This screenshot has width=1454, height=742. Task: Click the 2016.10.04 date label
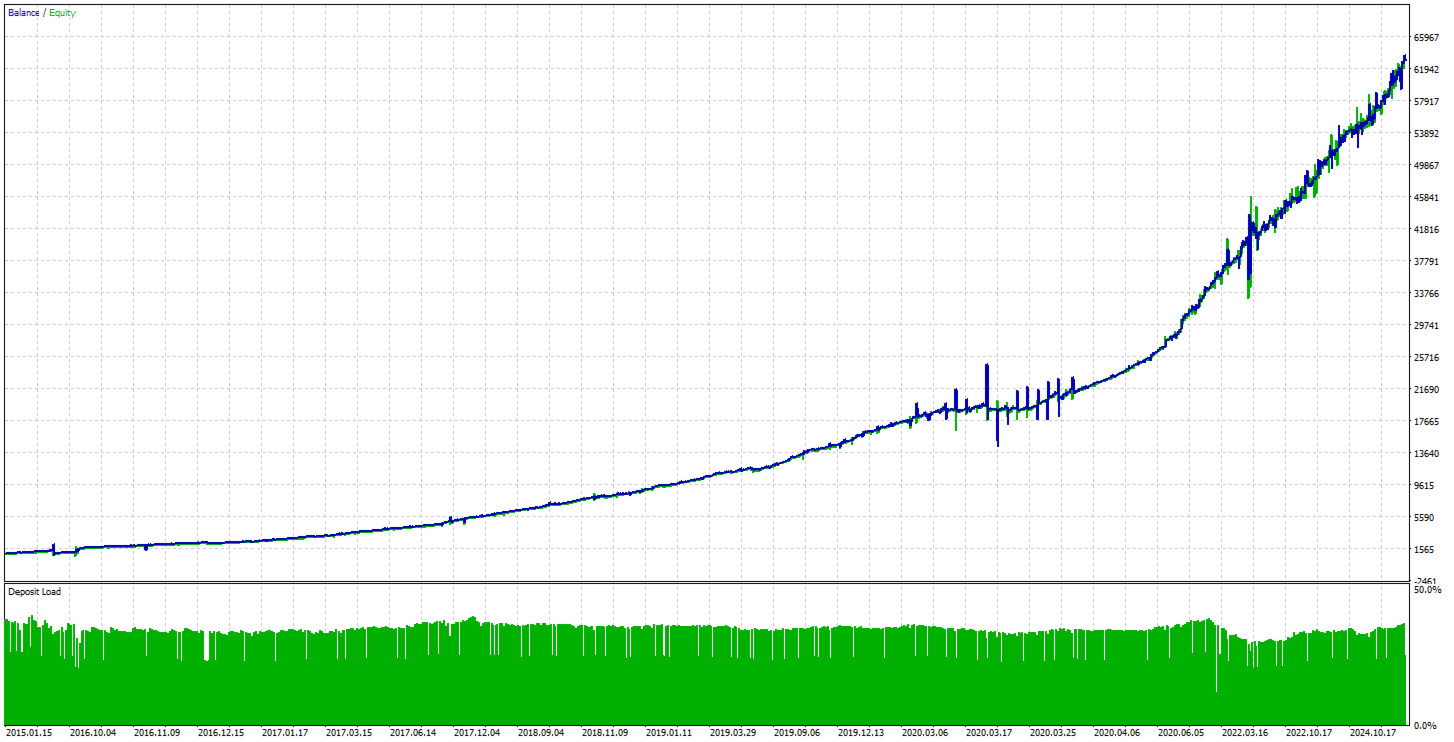coord(93,733)
